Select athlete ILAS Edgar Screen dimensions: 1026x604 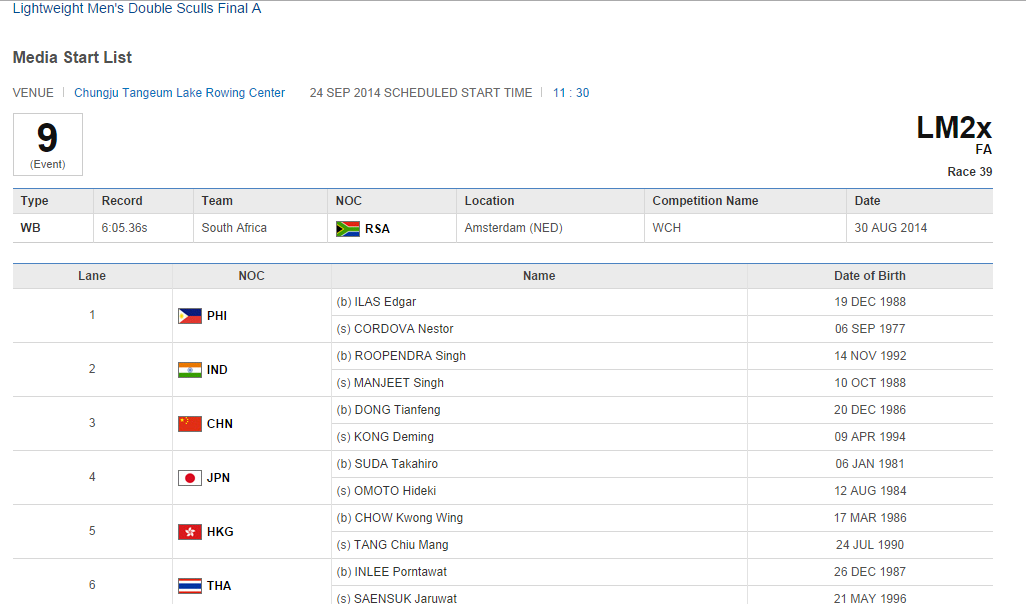[x=385, y=302]
